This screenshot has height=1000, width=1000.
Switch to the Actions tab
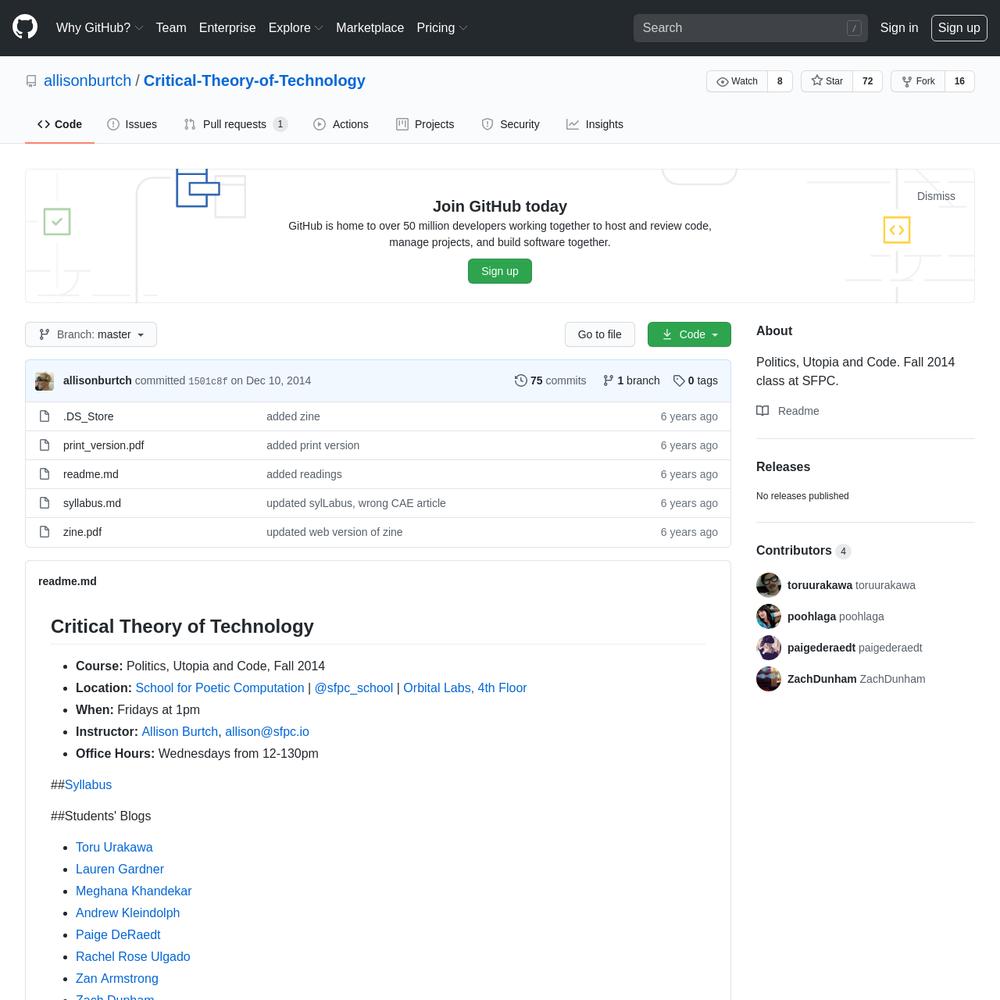[341, 124]
